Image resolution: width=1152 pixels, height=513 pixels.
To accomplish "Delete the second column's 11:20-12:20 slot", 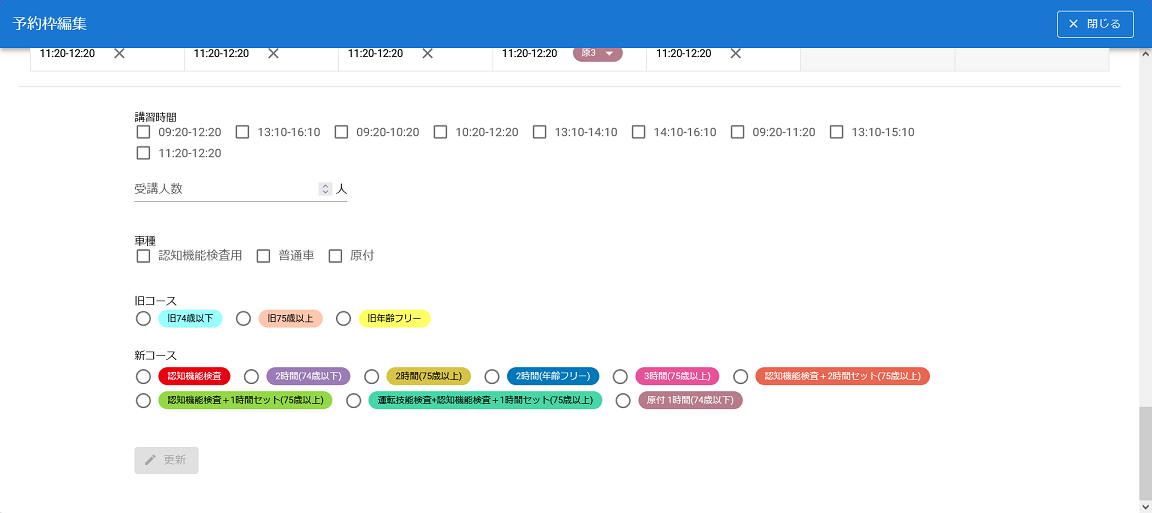I will click(x=273, y=54).
